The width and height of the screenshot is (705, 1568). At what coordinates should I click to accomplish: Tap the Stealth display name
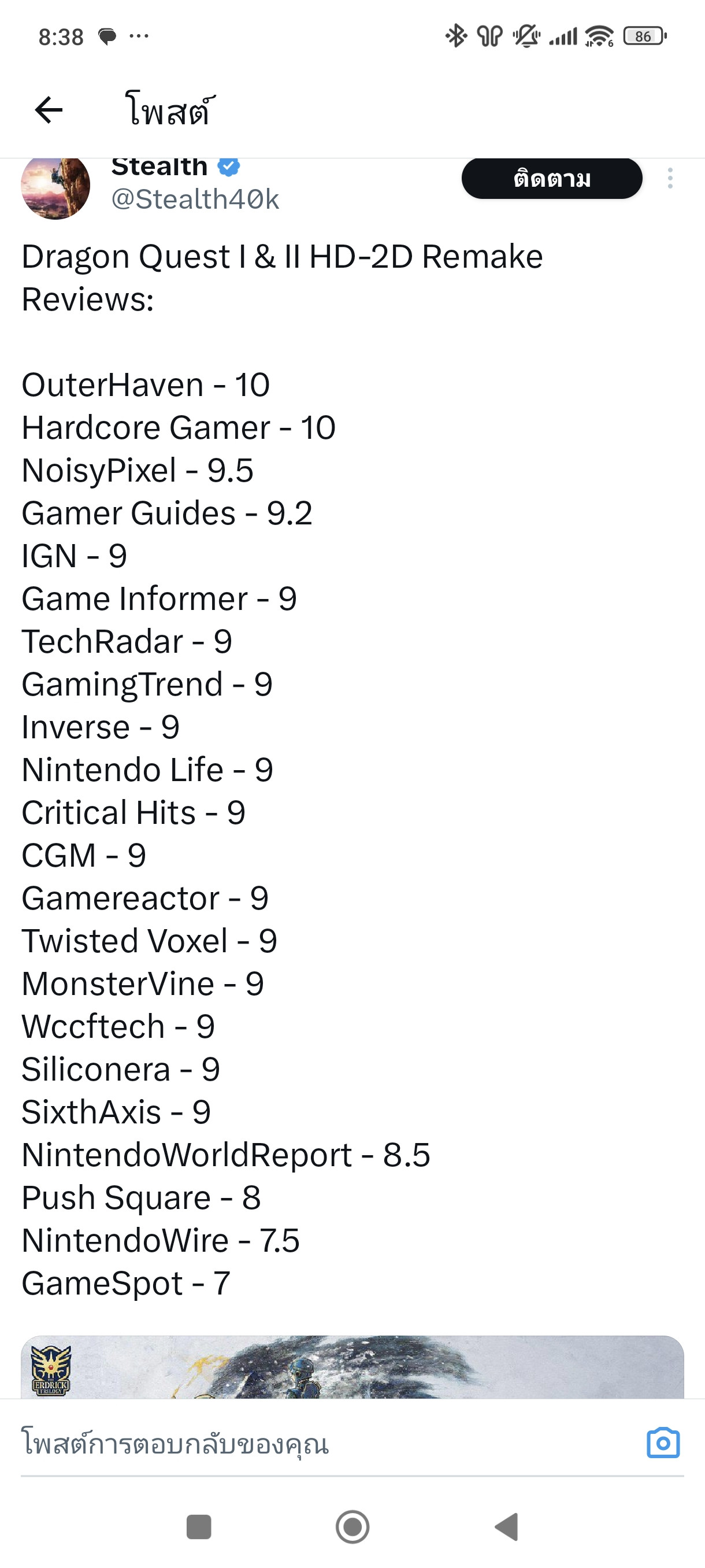point(159,167)
